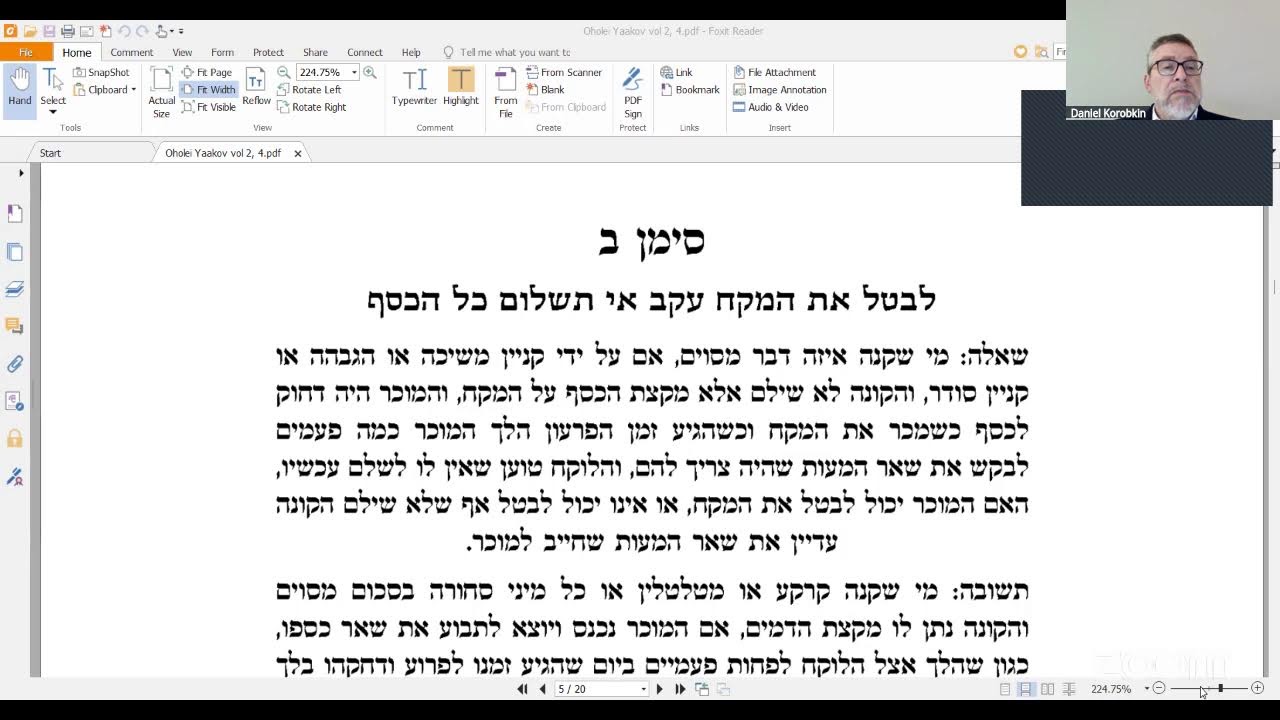Screen dimensions: 1280x720
Task: Open the status bar zoom percentage dropdown
Action: click(x=1147, y=689)
